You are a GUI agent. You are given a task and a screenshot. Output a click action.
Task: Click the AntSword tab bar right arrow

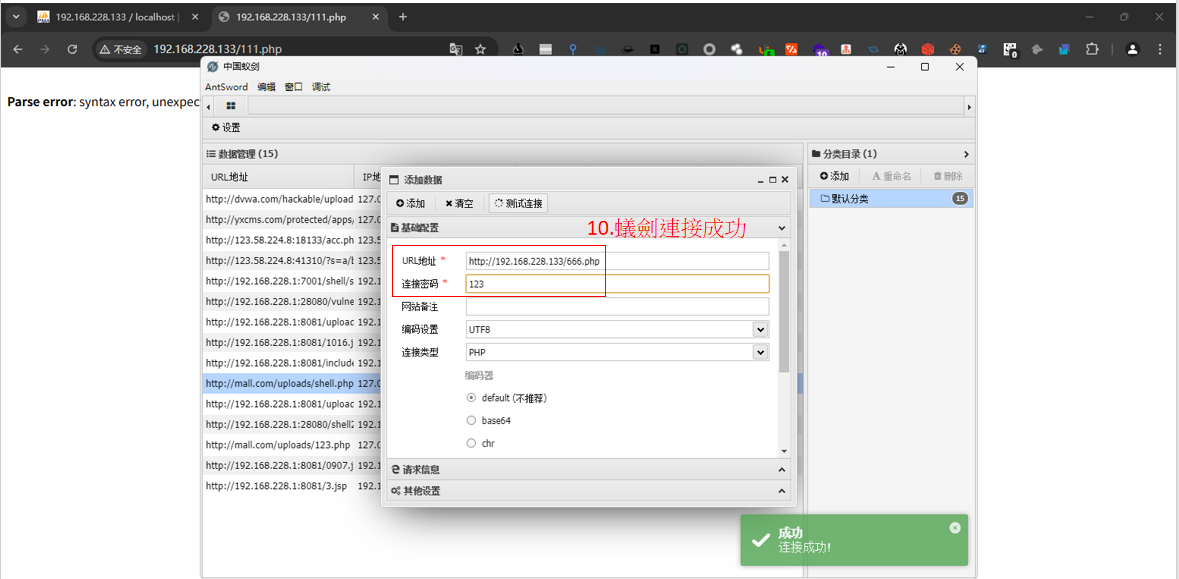(x=969, y=108)
